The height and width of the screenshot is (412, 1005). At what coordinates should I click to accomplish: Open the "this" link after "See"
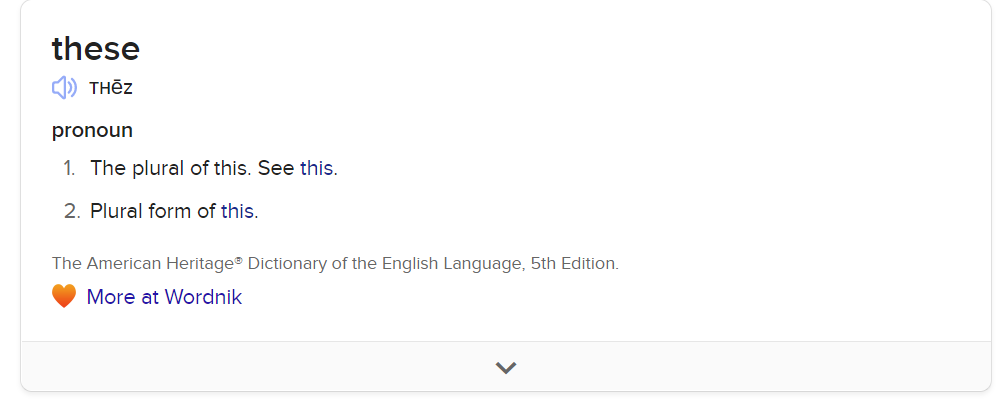(317, 168)
